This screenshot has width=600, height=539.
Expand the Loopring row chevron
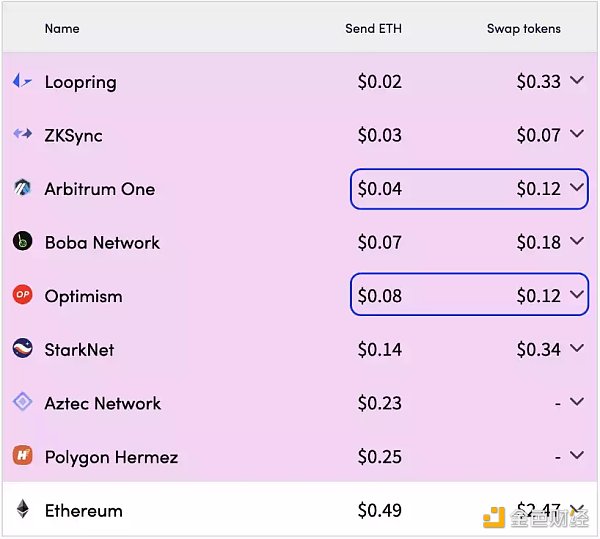click(x=577, y=80)
